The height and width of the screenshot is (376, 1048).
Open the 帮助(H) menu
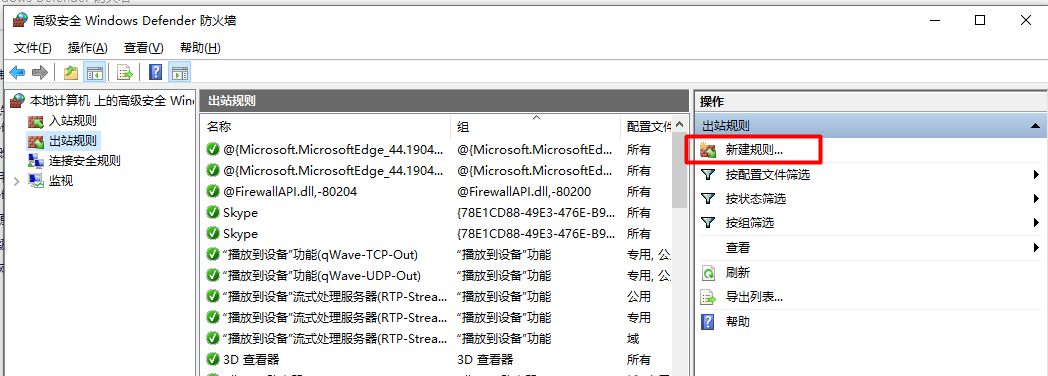(201, 48)
